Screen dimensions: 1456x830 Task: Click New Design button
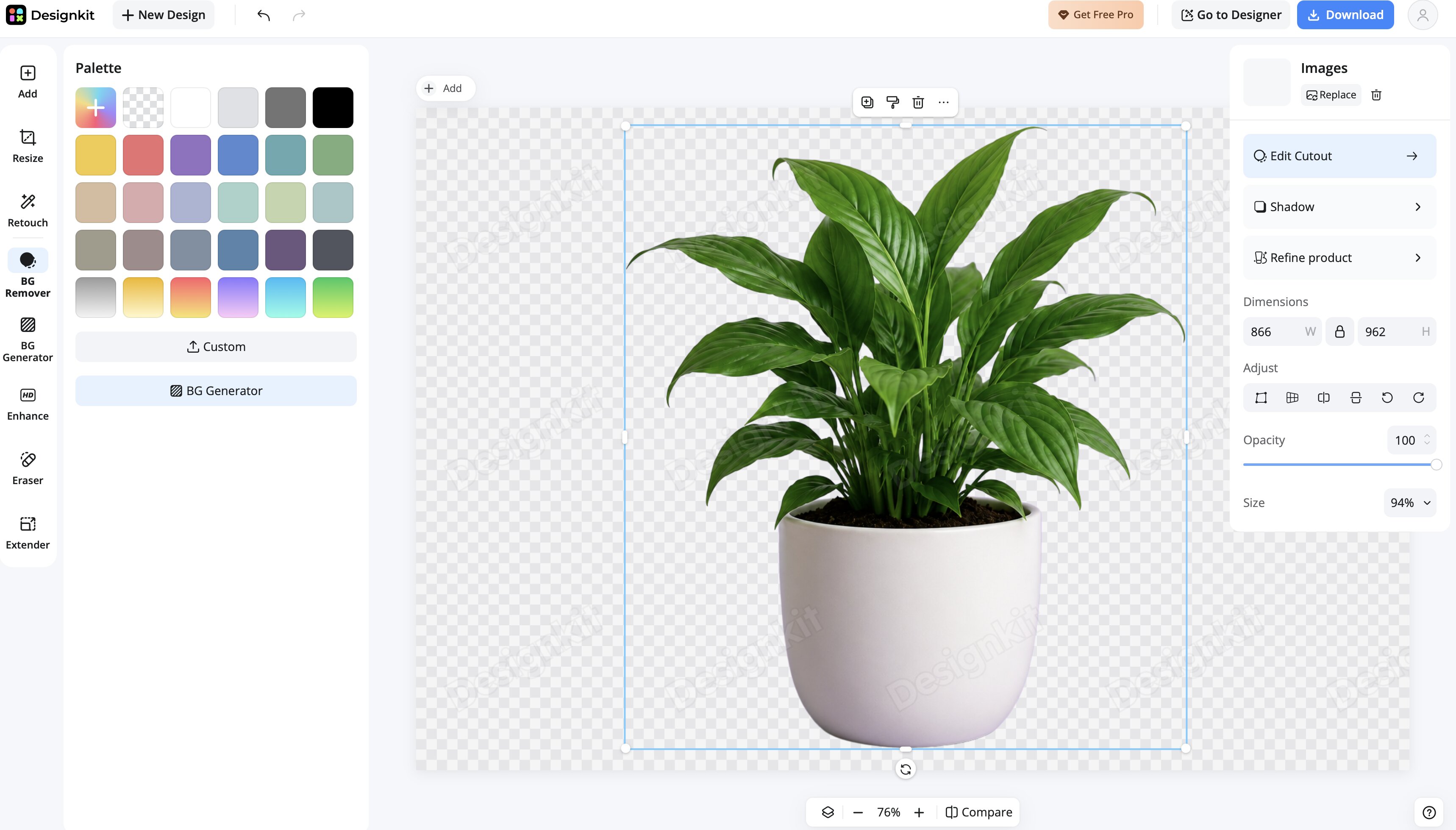point(164,15)
